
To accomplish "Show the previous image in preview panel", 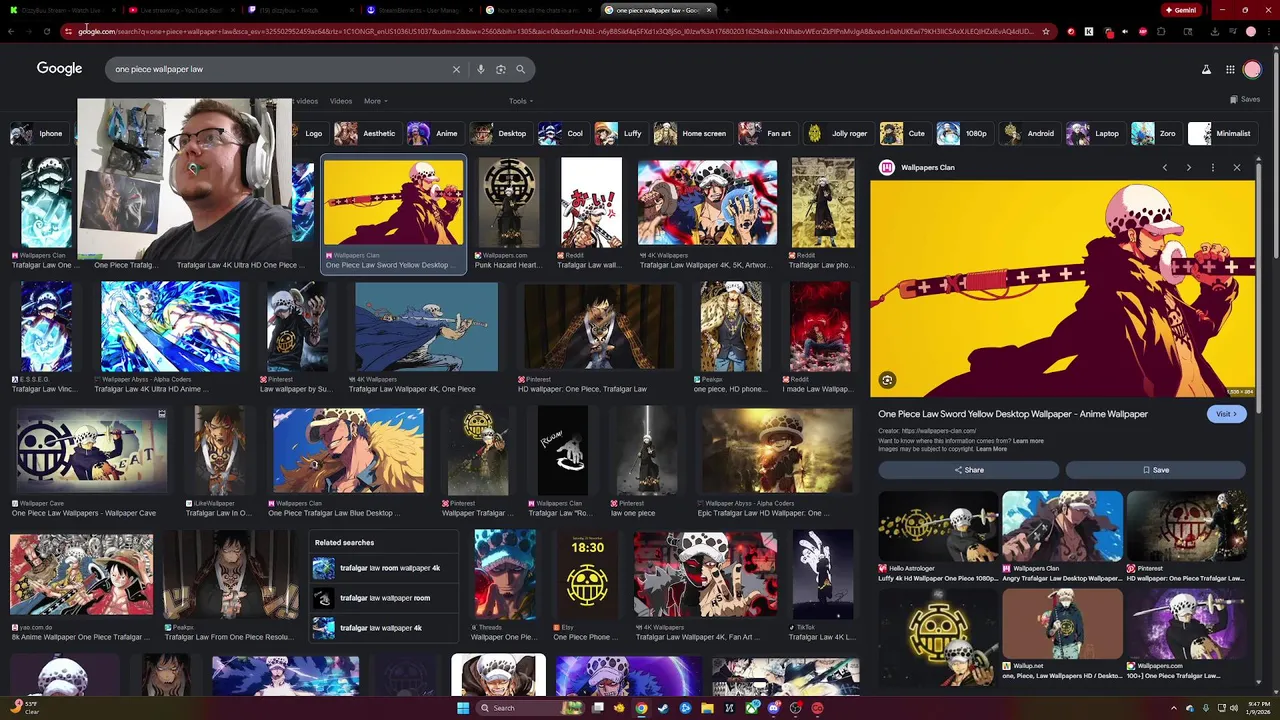I will [x=1165, y=168].
